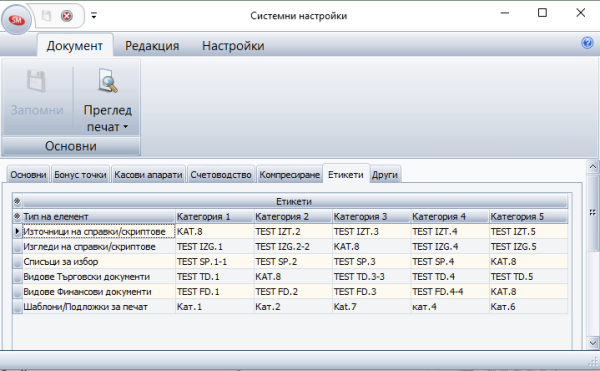Click the Категория 3 column header
The height and width of the screenshot is (371, 600).
point(372,216)
